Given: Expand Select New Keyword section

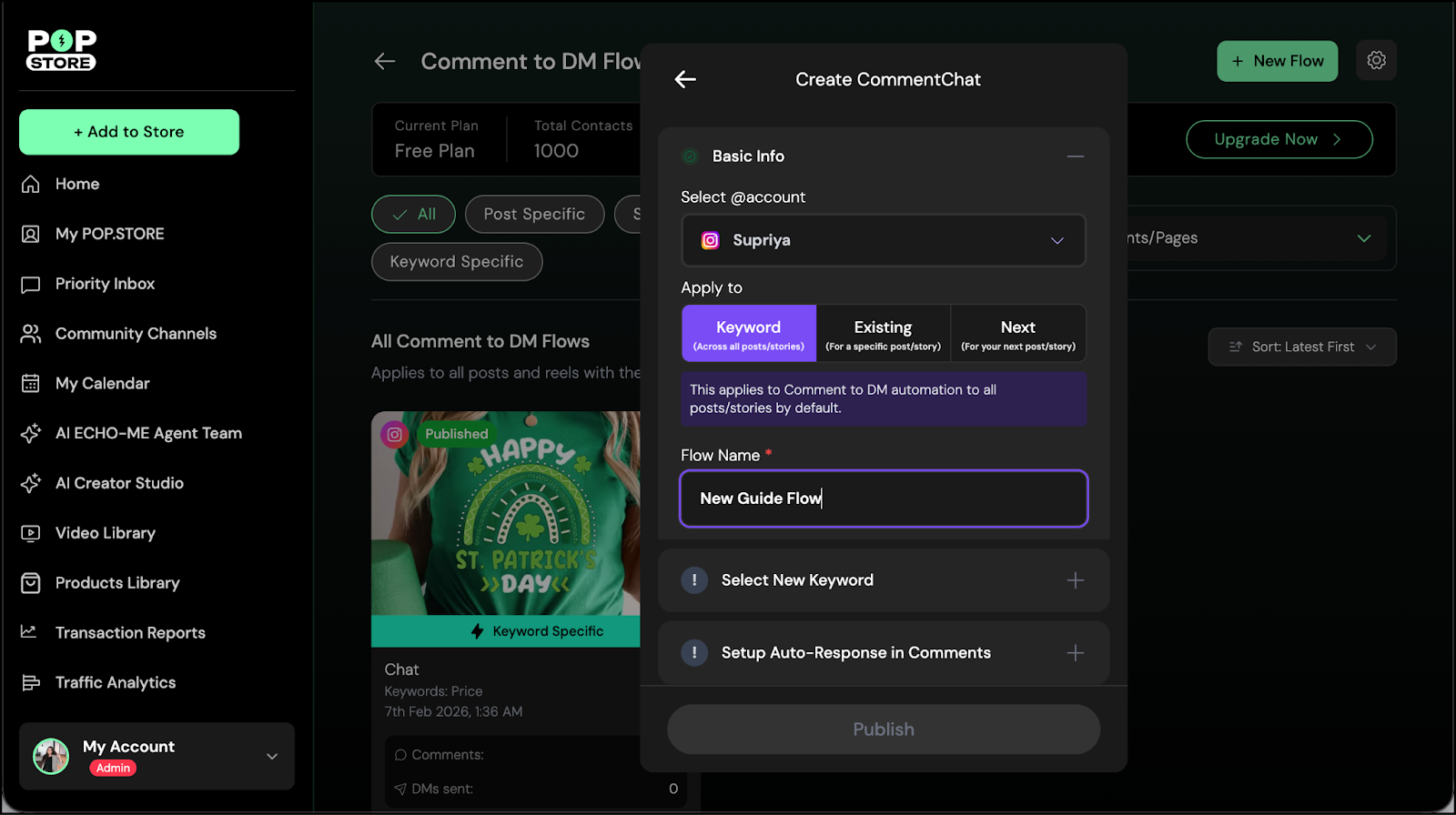Looking at the screenshot, I should point(1075,580).
